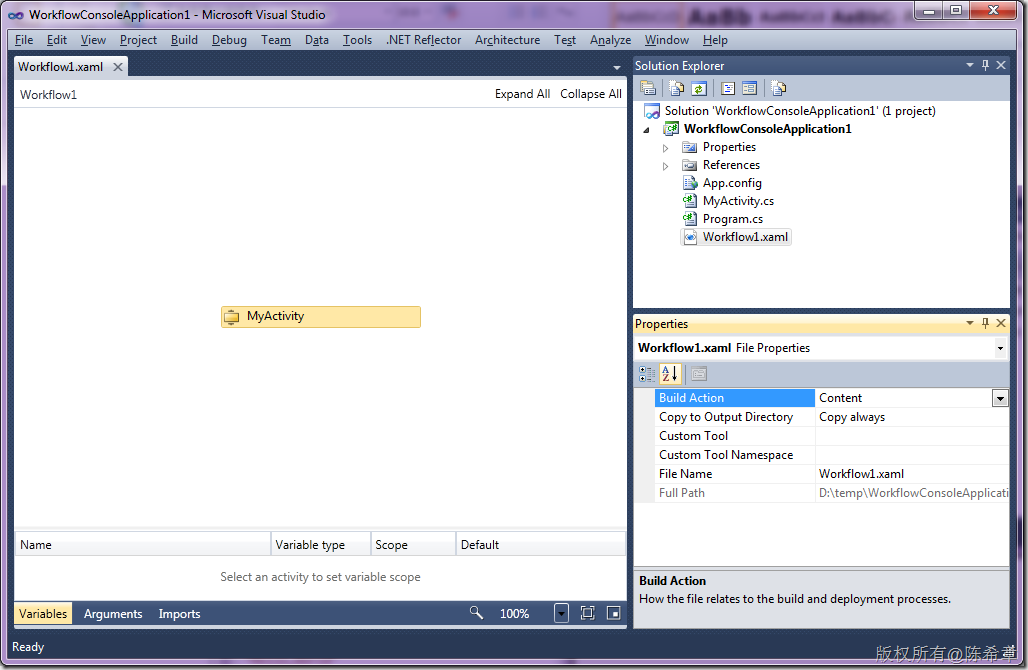1028x670 pixels.
Task: Expand the References folder node
Action: tap(665, 166)
